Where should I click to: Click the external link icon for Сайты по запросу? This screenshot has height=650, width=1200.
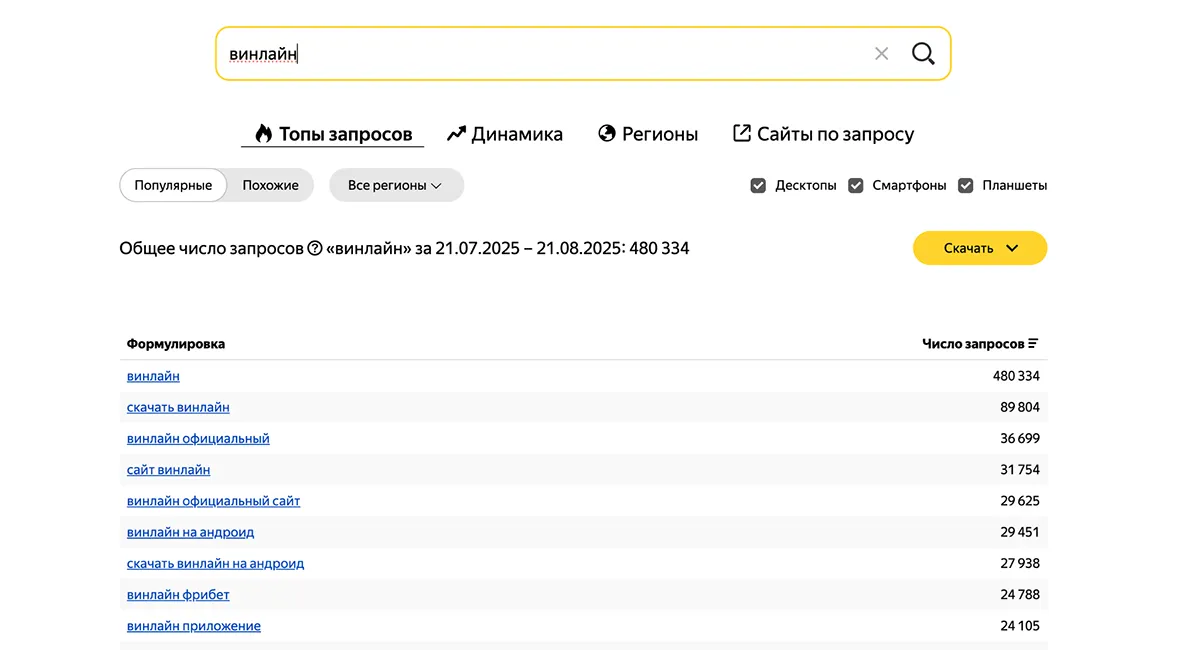pos(742,134)
